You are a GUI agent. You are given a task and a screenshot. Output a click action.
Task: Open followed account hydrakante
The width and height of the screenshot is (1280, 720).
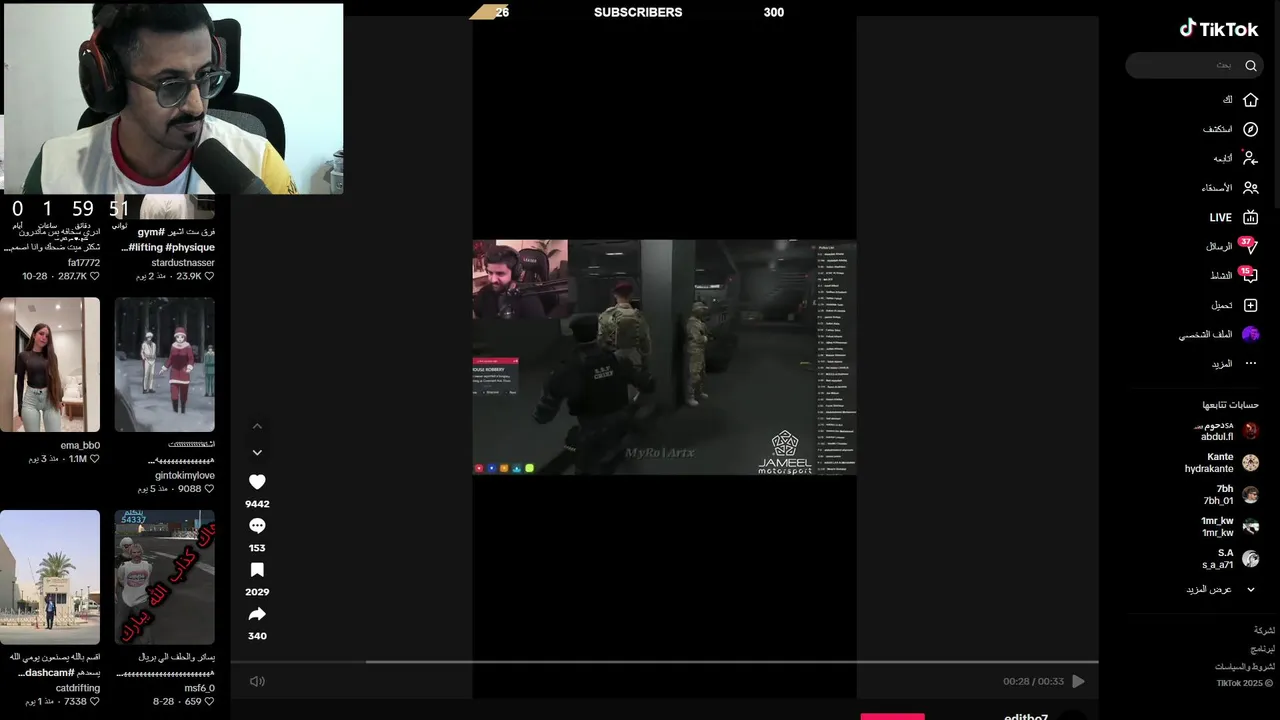pos(1221,463)
